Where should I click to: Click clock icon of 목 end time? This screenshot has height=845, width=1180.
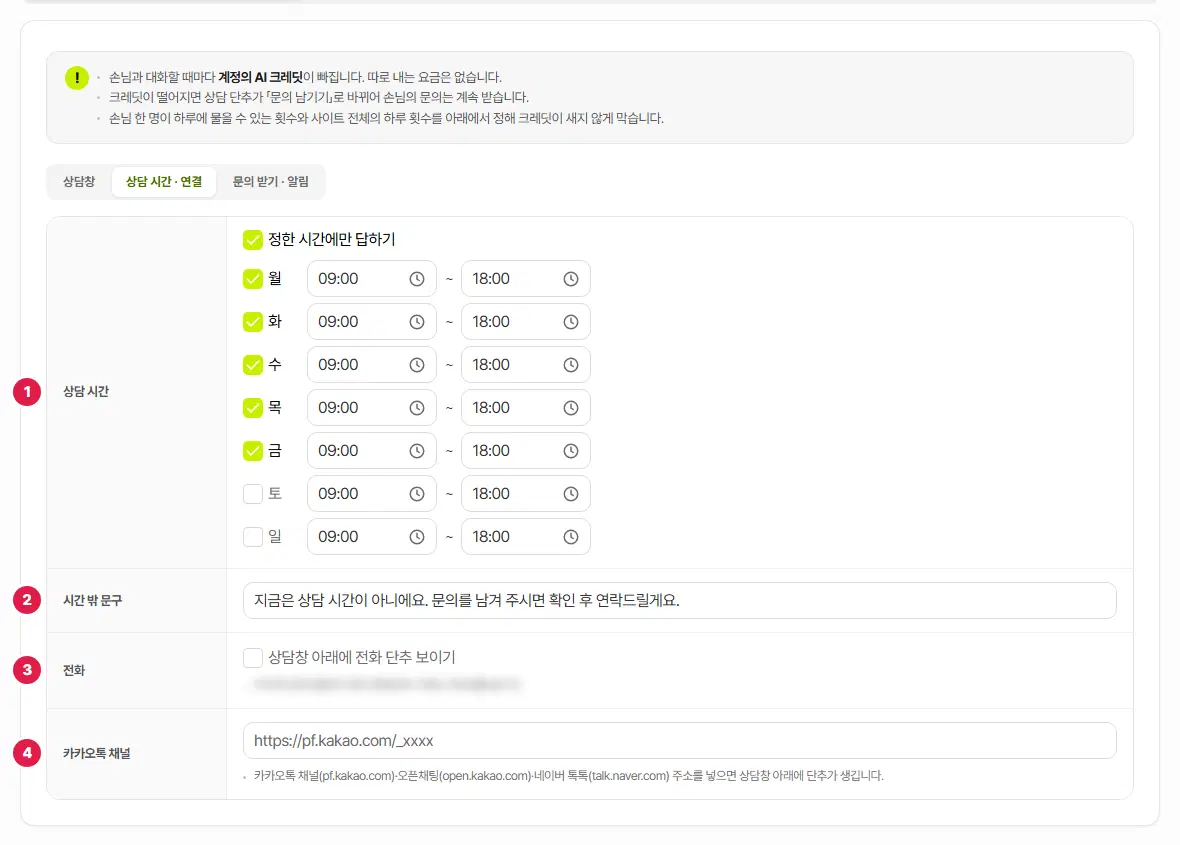pos(571,408)
